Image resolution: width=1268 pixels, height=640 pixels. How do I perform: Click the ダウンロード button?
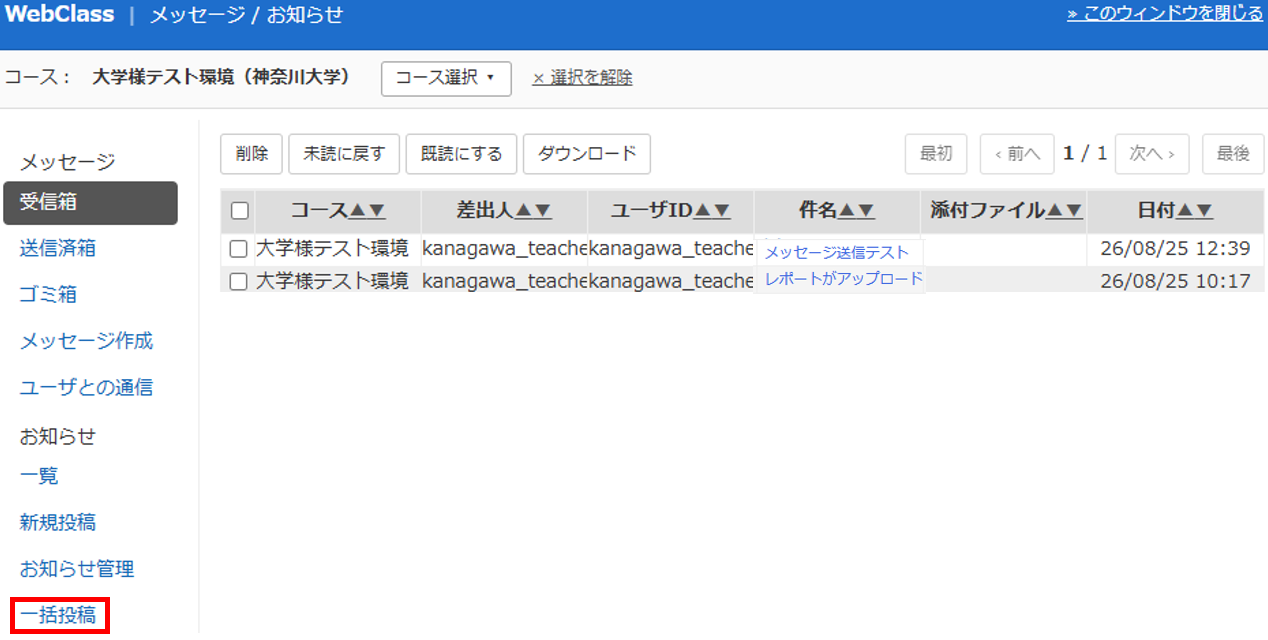587,154
